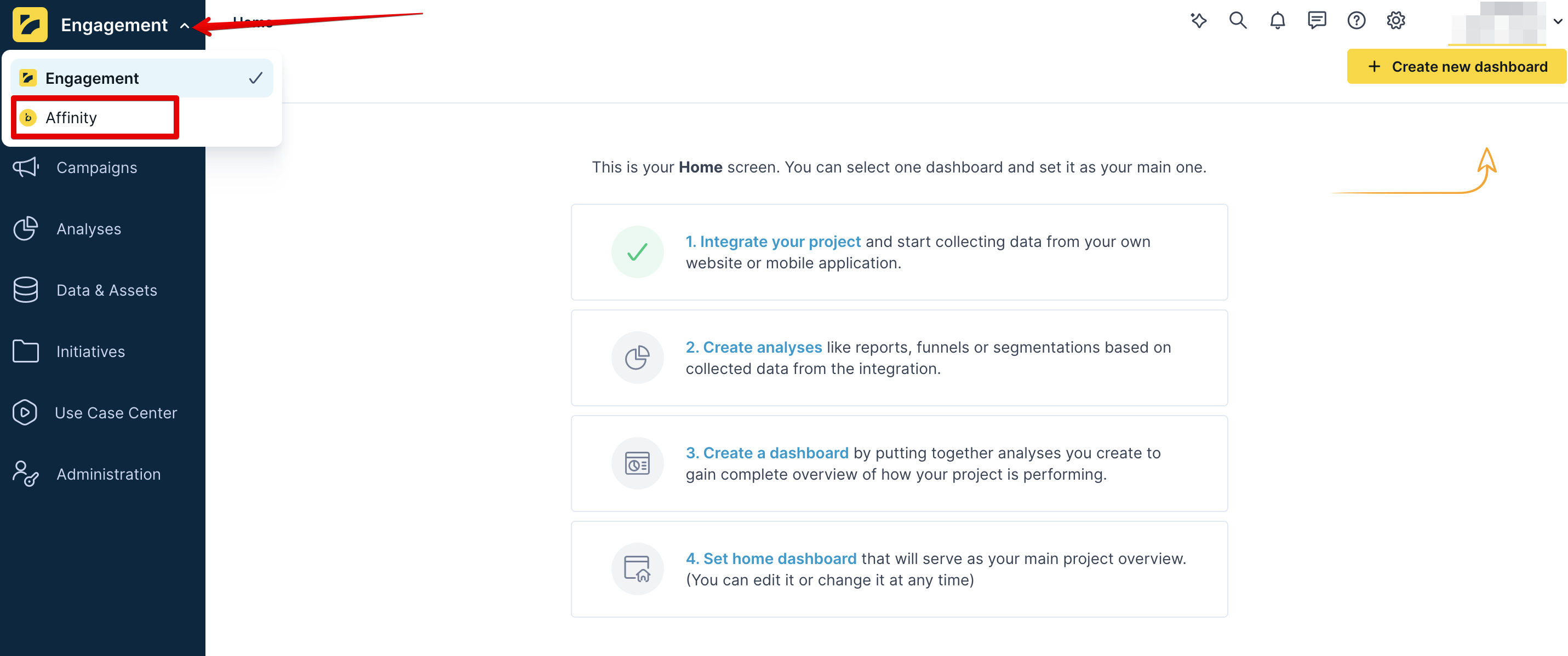The height and width of the screenshot is (656, 1568).
Task: Open the Administration section
Action: point(108,474)
